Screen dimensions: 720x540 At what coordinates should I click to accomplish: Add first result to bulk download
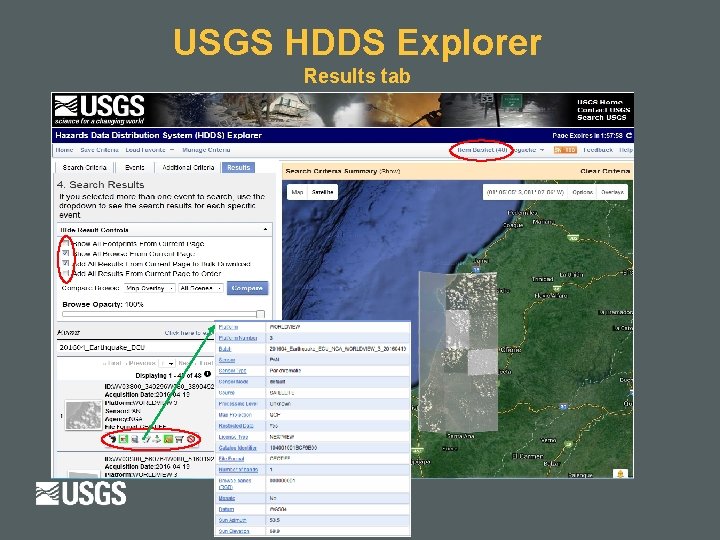[168, 439]
